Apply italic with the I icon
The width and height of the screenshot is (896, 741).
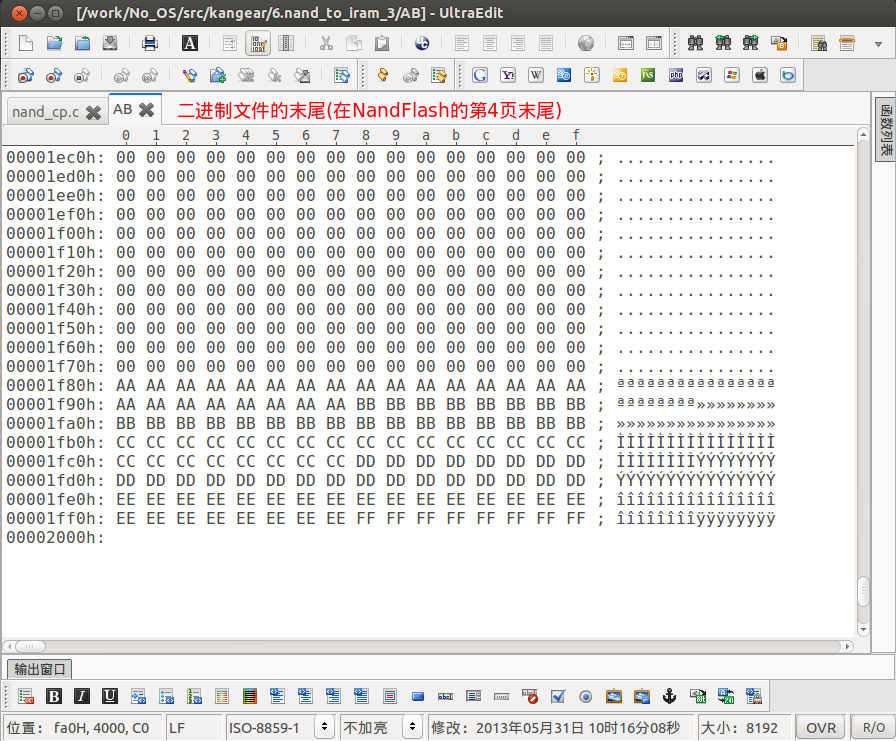tap(82, 696)
